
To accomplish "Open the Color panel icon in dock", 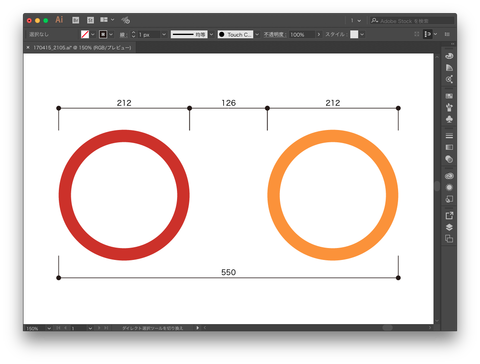I will click(449, 56).
